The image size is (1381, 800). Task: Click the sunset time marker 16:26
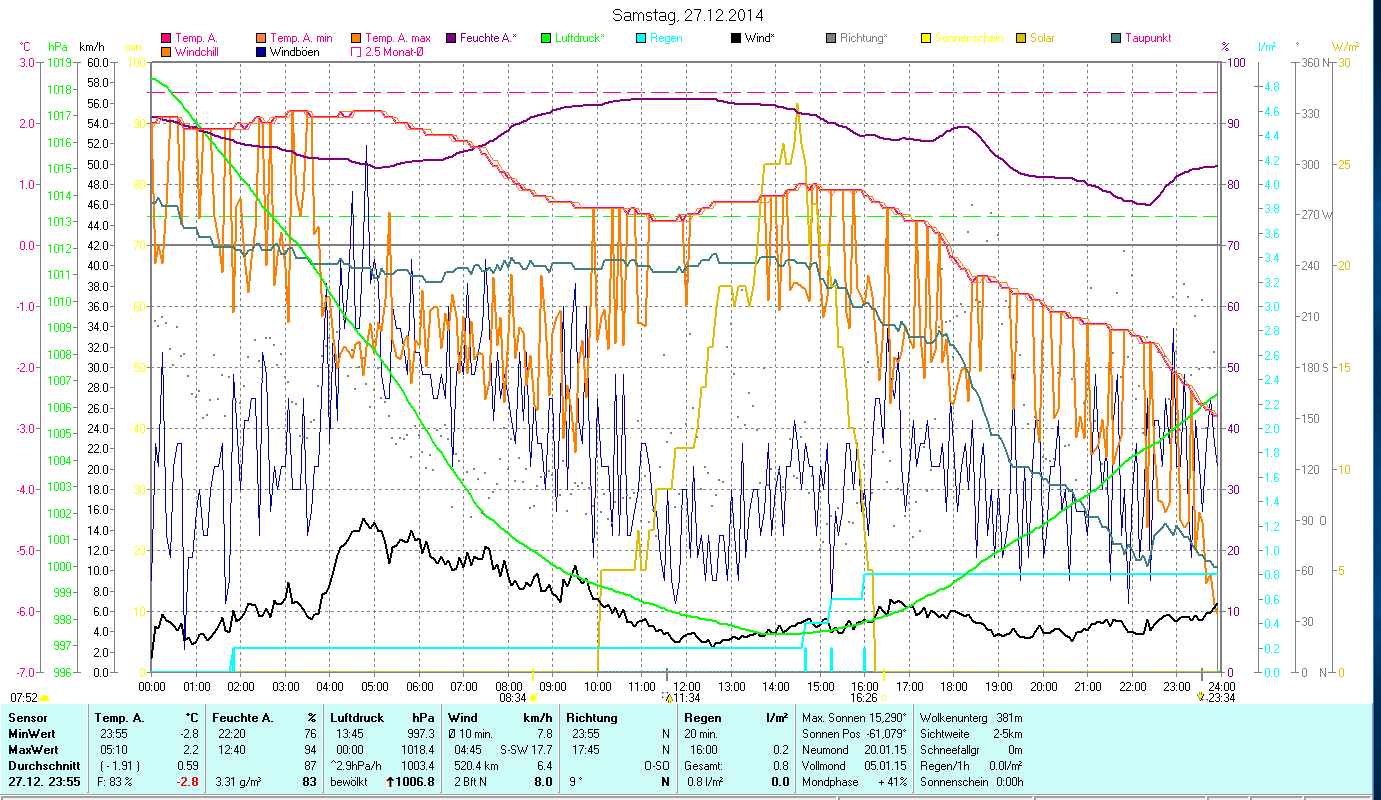tap(864, 698)
